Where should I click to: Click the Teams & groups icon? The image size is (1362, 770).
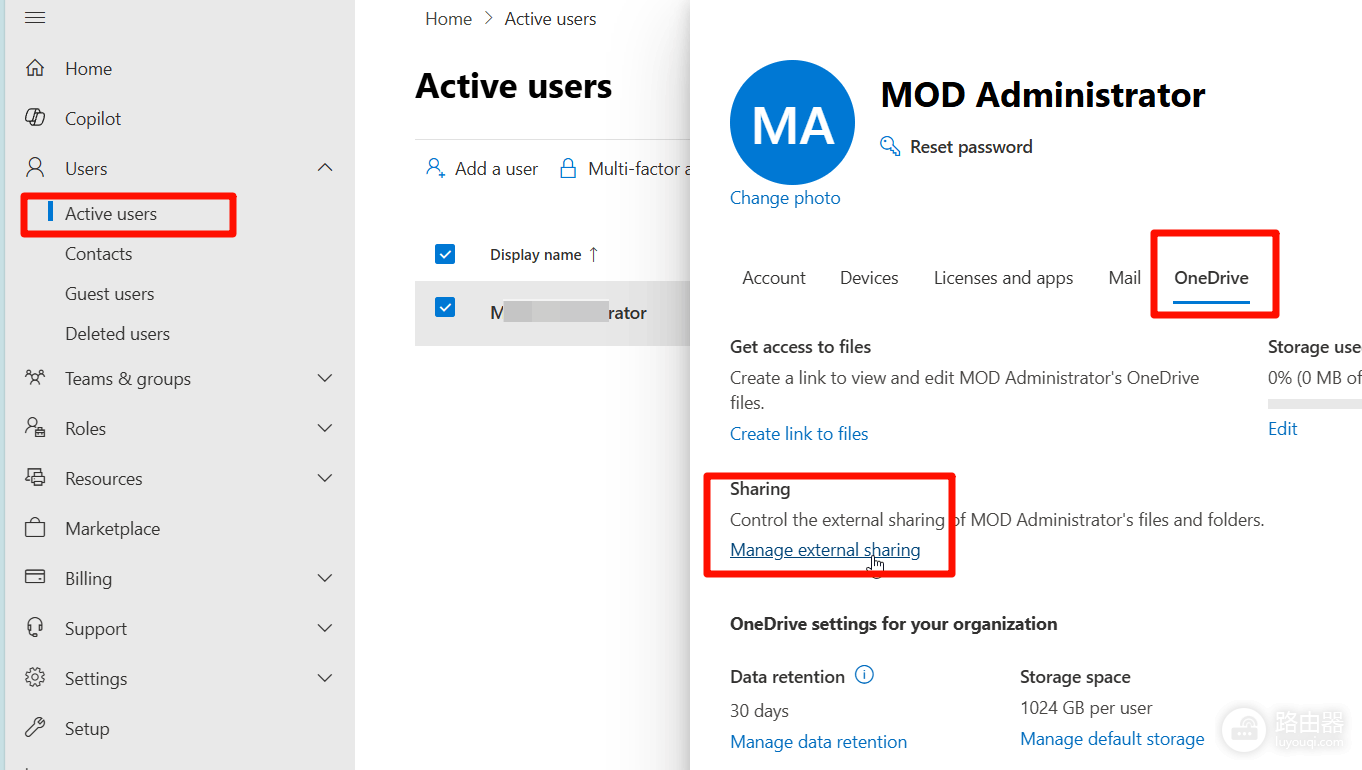[35, 378]
